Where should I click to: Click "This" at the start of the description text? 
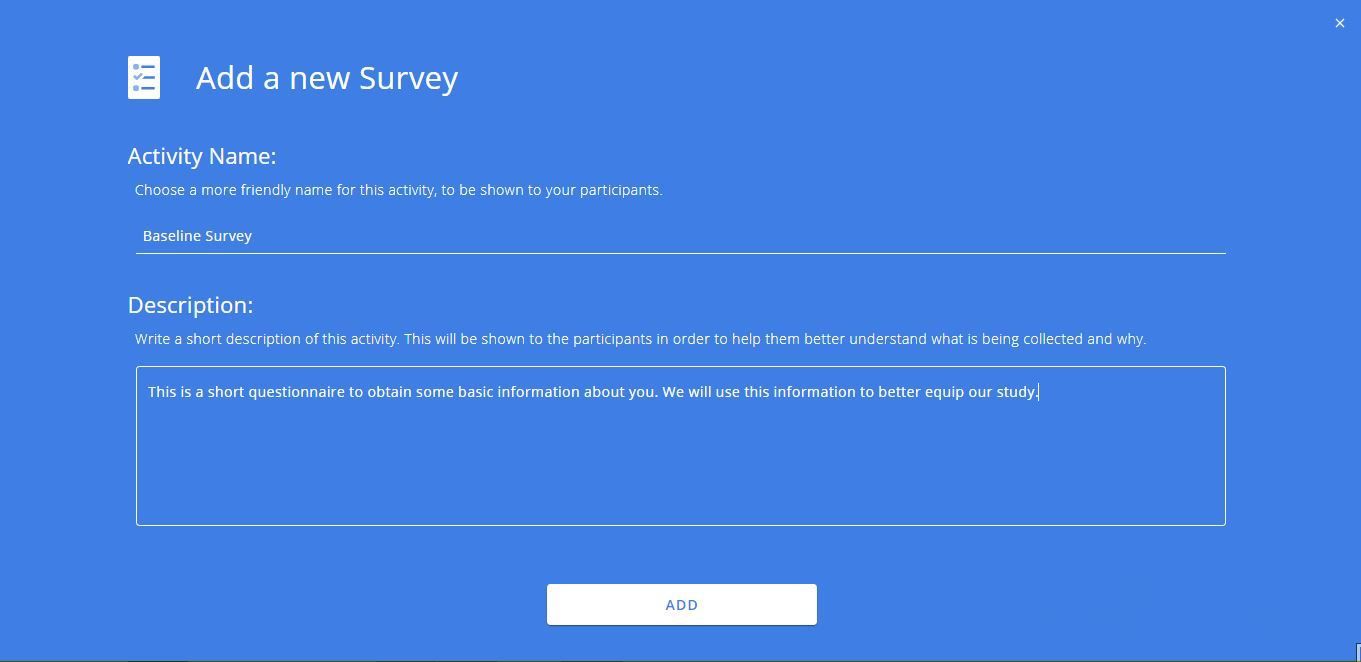tap(162, 392)
